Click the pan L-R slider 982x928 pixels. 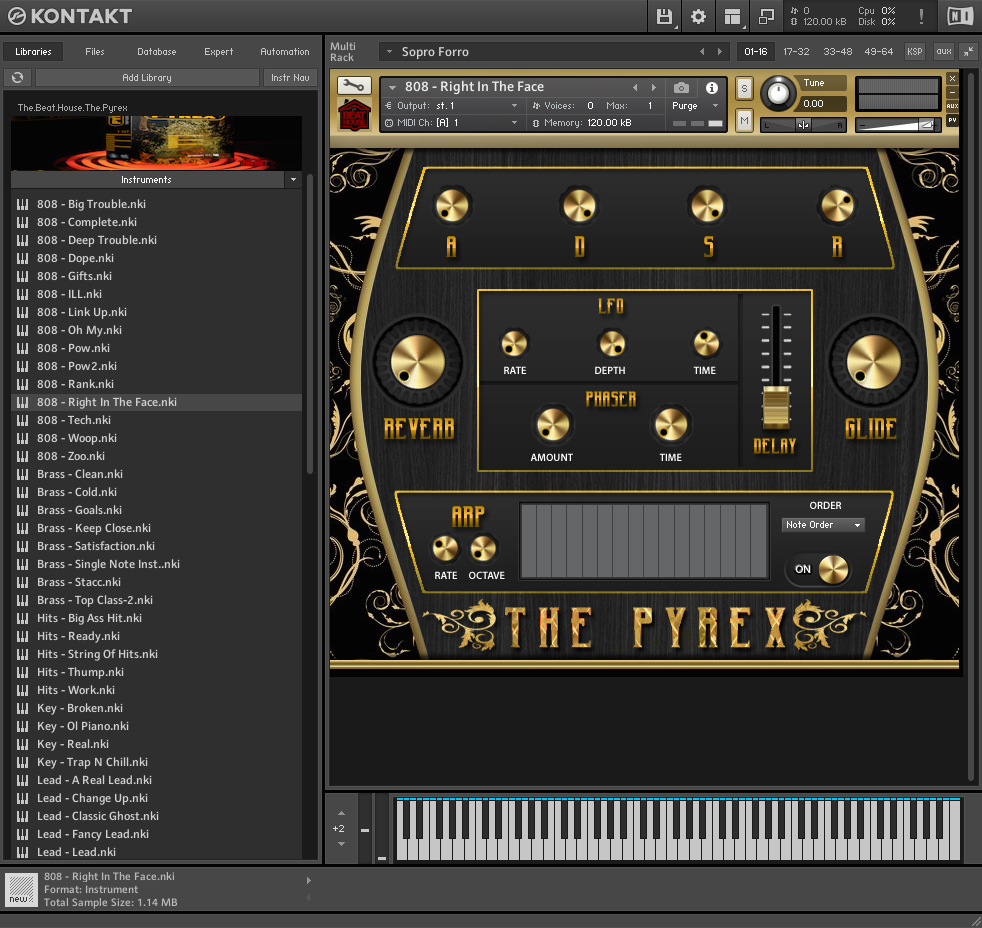(x=803, y=125)
